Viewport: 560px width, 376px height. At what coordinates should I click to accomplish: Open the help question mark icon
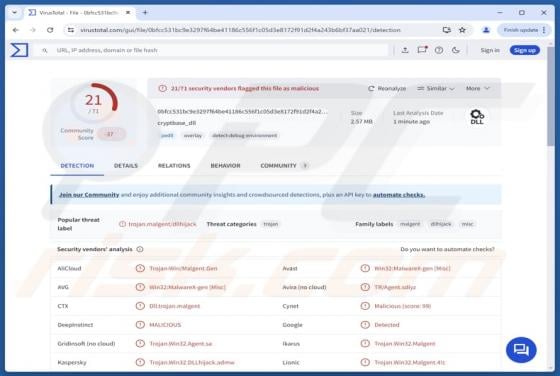[439, 50]
